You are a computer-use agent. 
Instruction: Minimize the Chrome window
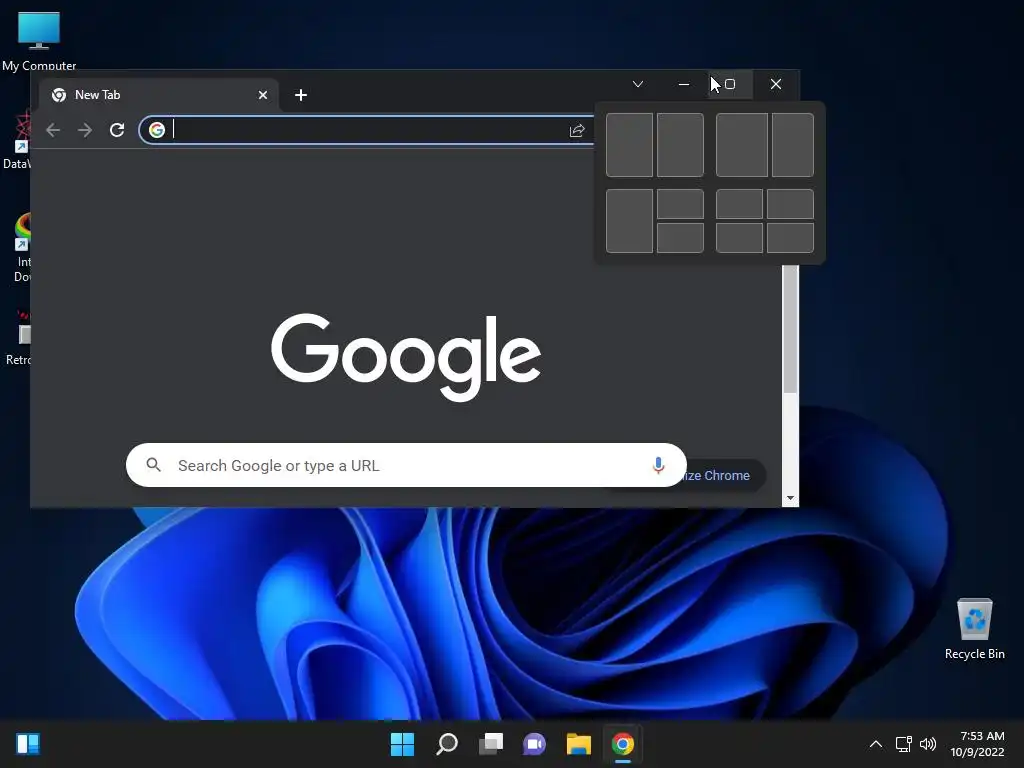(684, 84)
